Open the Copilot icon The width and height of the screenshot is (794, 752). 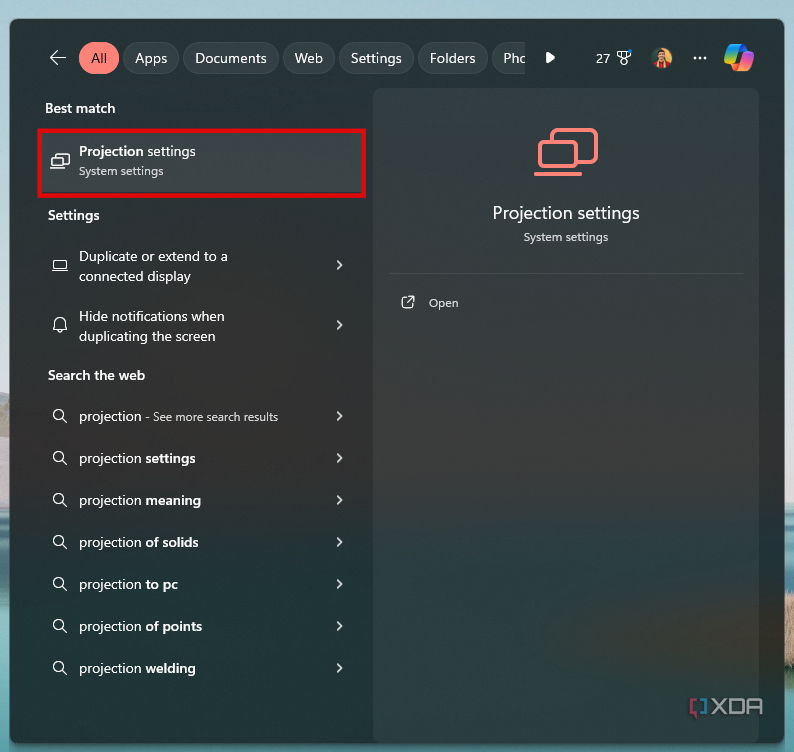[738, 58]
